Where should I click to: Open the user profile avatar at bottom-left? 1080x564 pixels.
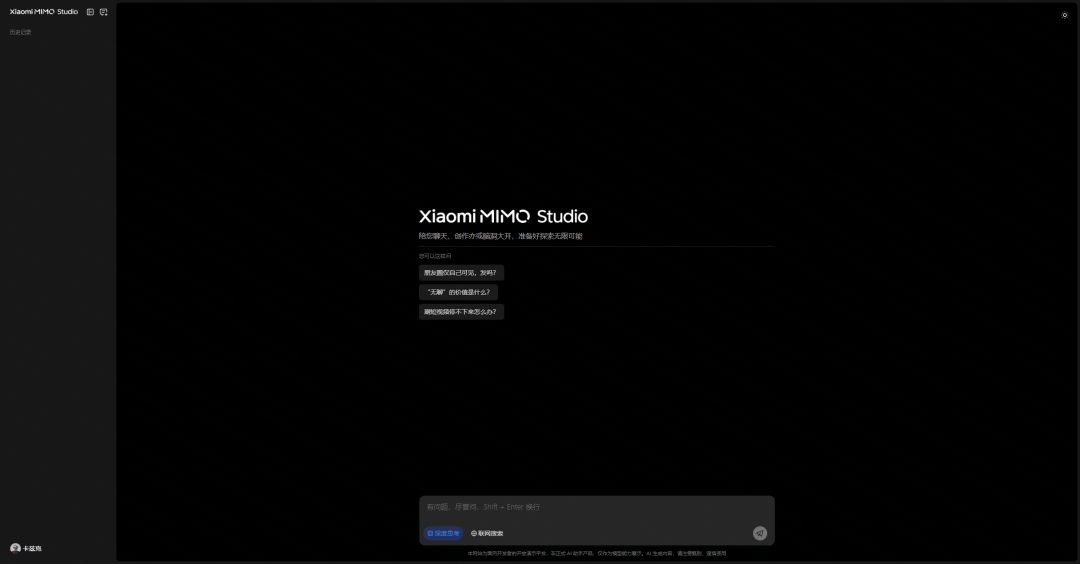(15, 548)
